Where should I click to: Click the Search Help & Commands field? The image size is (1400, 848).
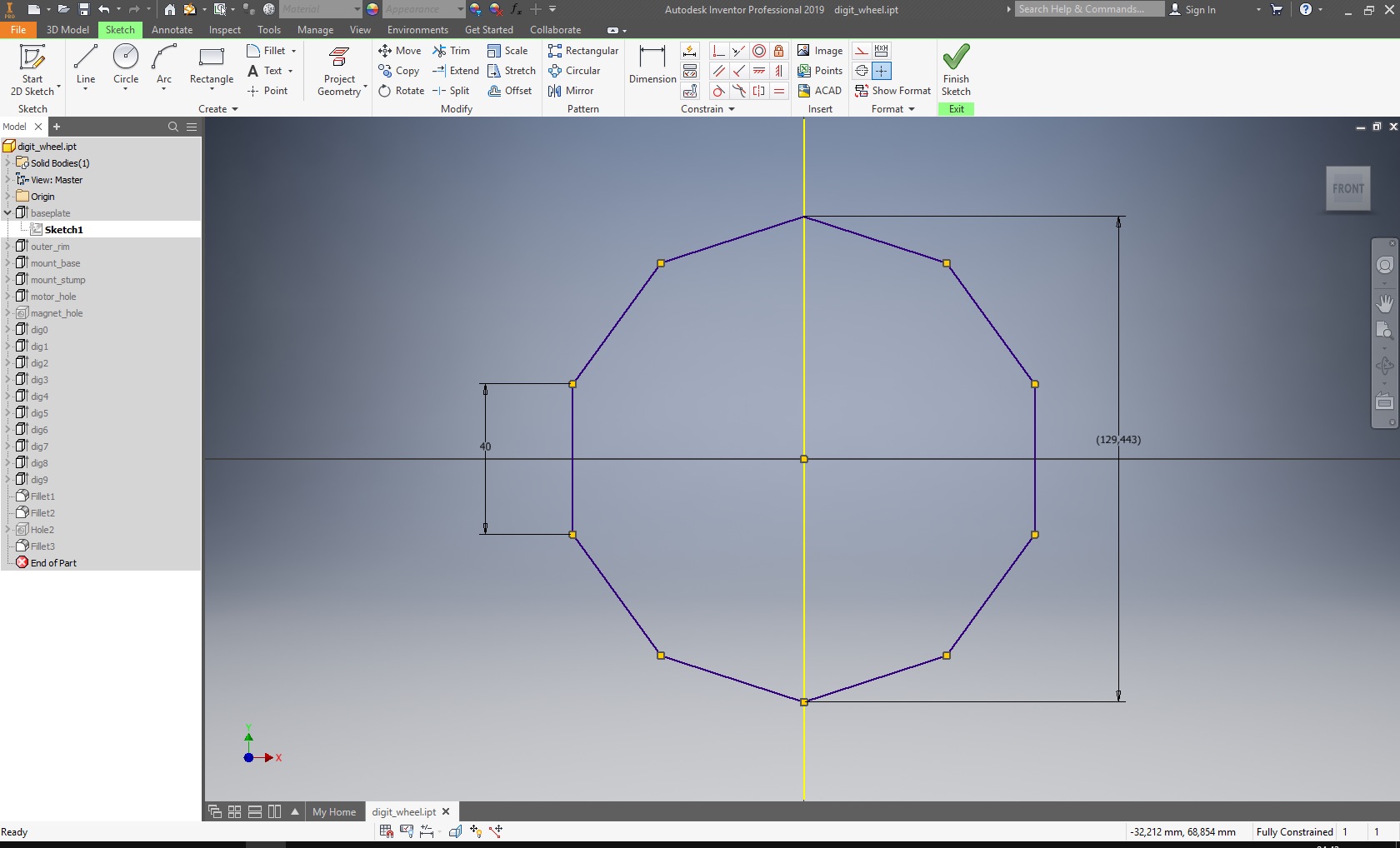[1090, 9]
